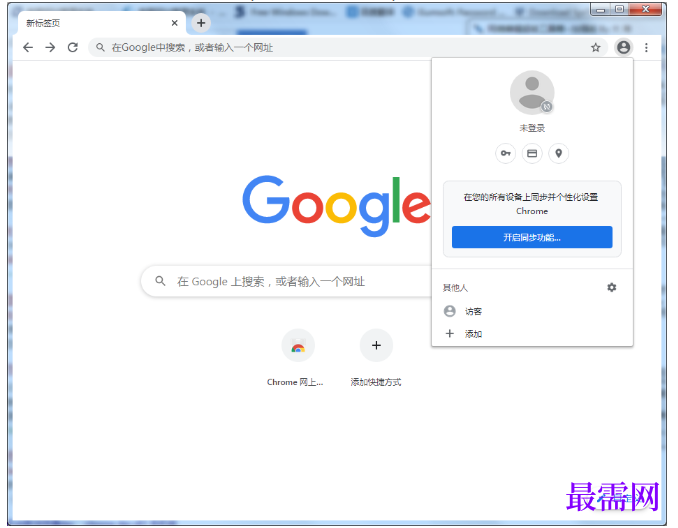Click the profile avatar in the toolbar
This screenshot has height=528, width=678.
click(623, 47)
